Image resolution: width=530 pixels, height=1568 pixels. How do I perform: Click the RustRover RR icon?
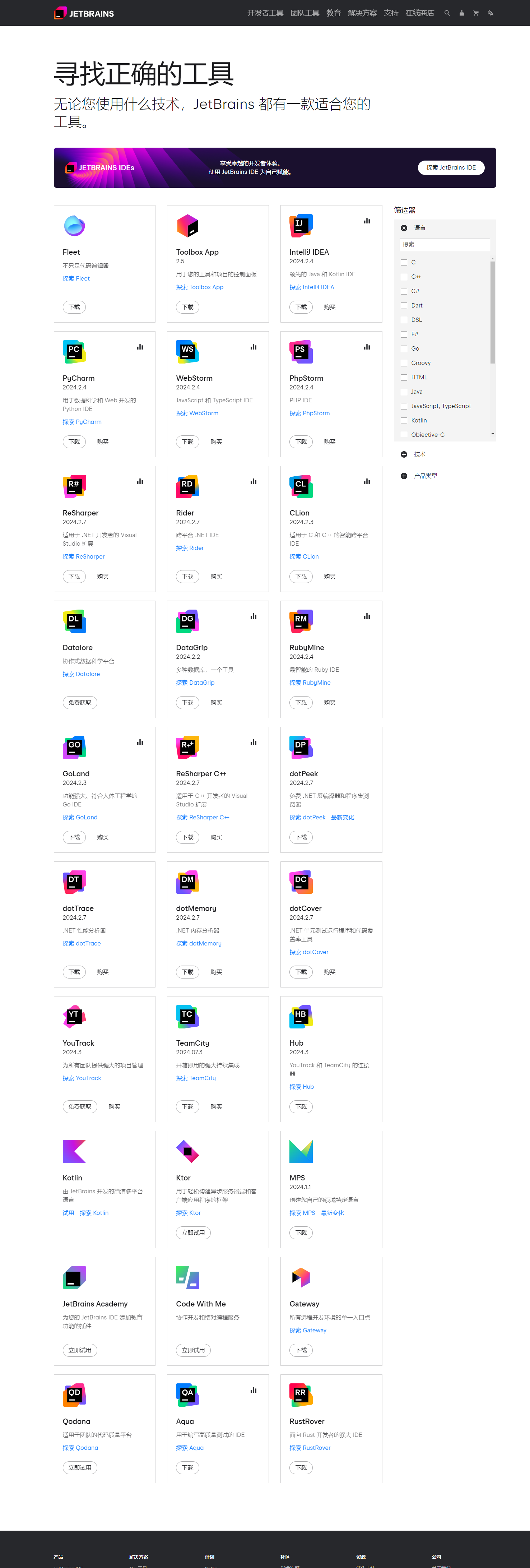[301, 1394]
